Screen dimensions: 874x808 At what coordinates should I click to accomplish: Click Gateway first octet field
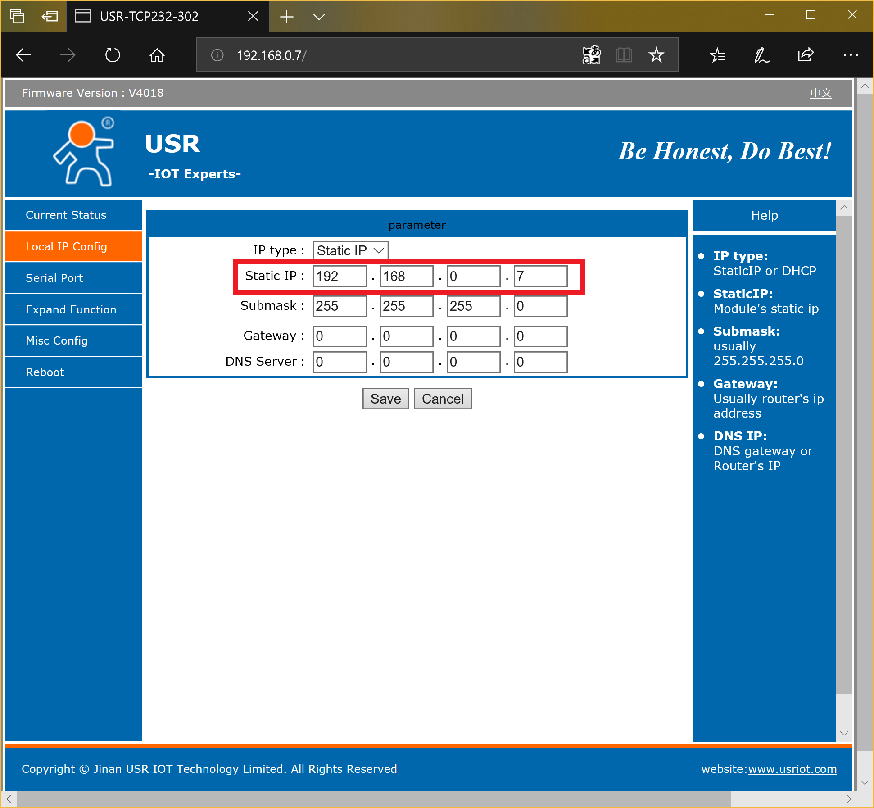(339, 336)
